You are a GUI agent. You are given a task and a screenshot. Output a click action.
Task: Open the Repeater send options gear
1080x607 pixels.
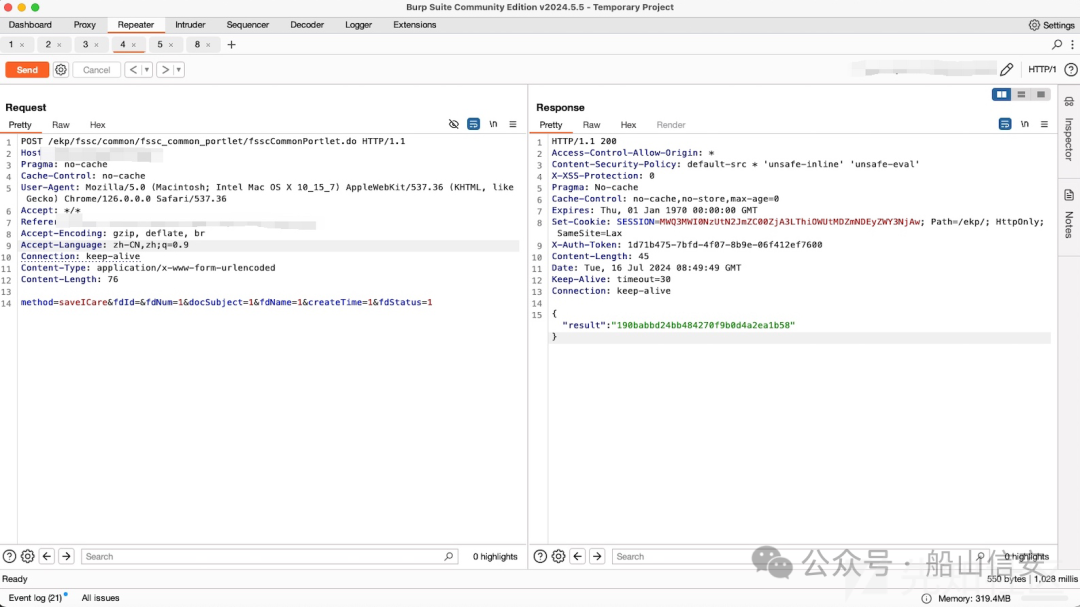pyautogui.click(x=61, y=70)
